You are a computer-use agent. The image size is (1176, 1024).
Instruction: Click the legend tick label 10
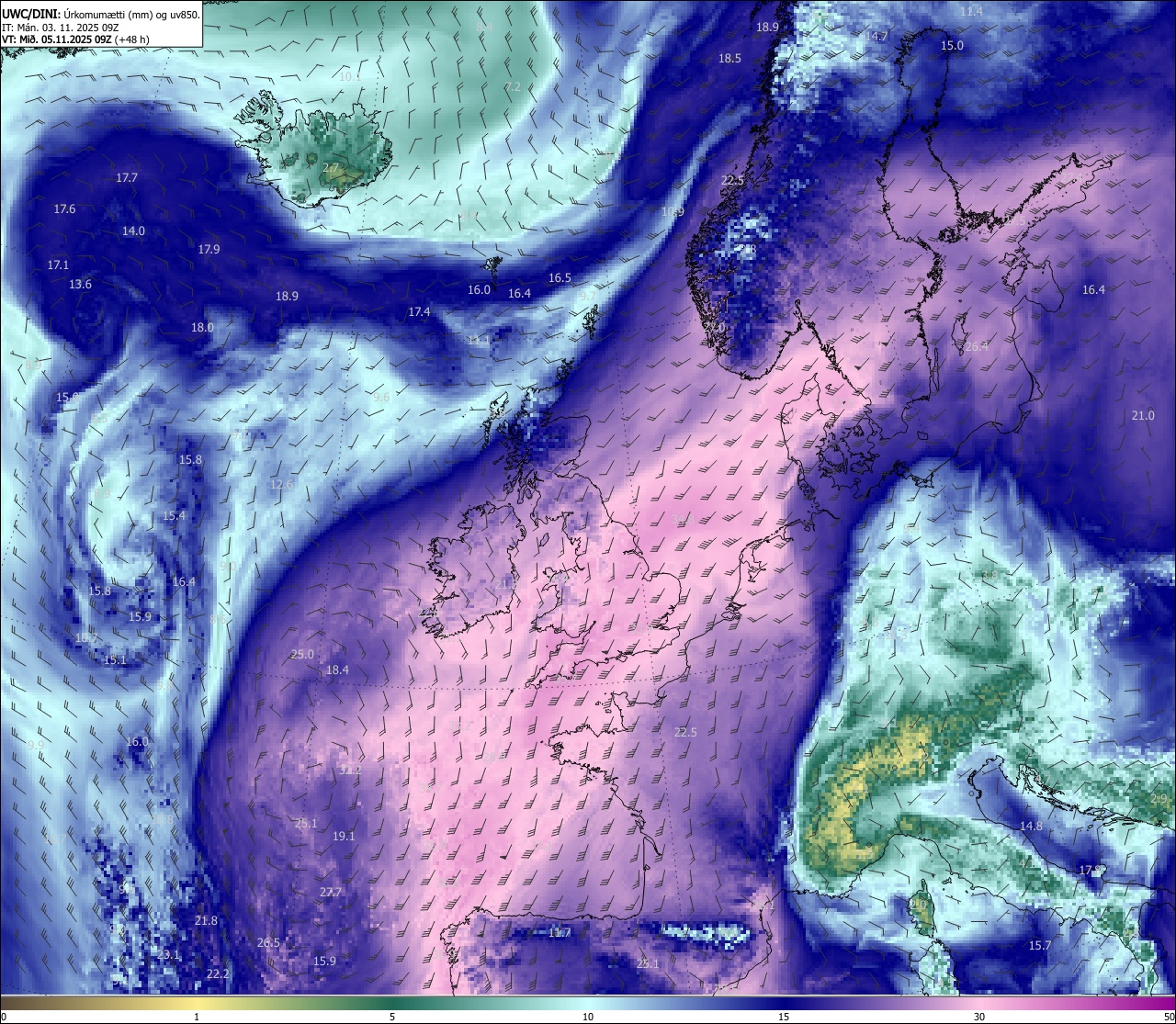point(588,1017)
